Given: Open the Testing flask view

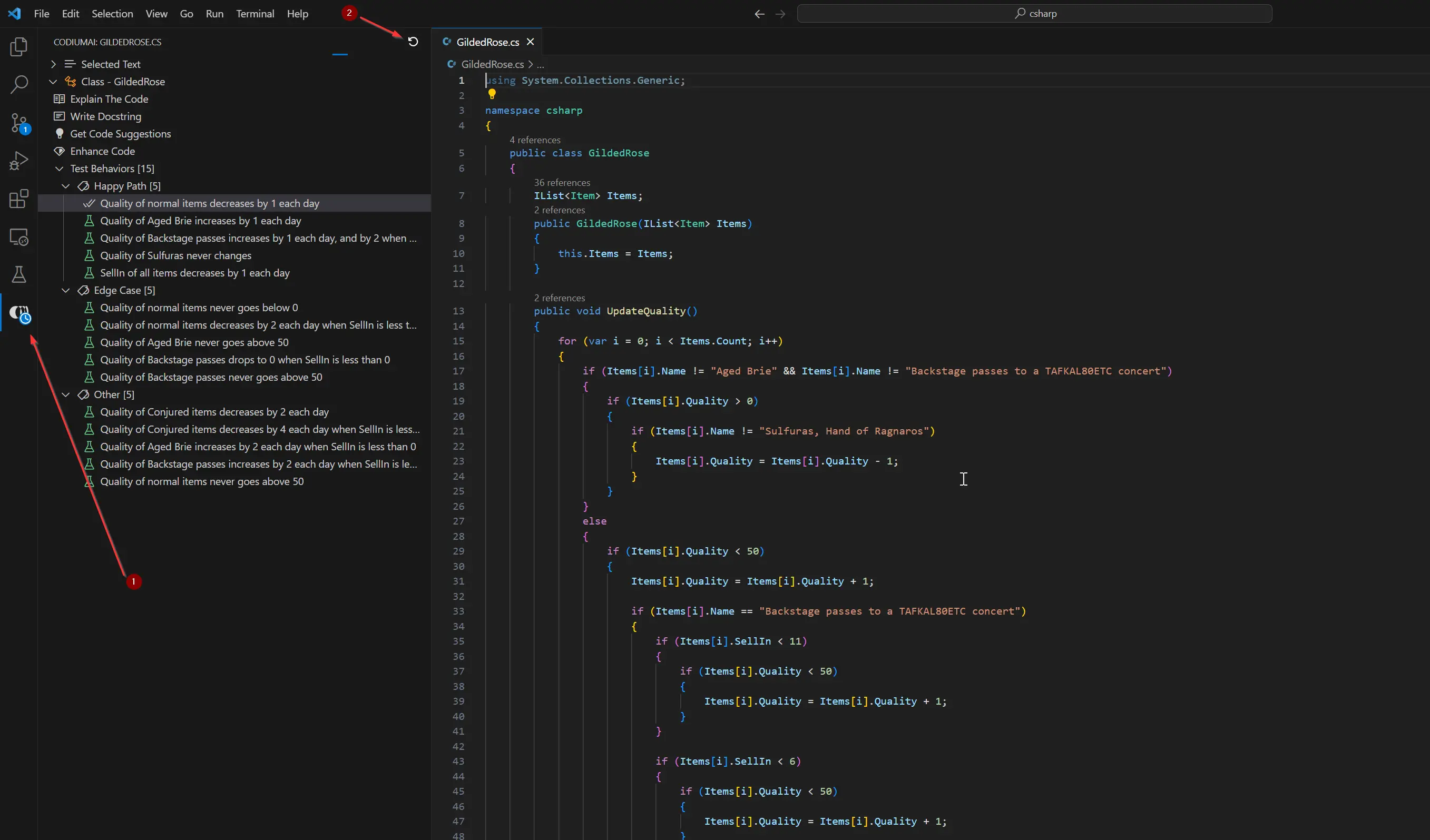Looking at the screenshot, I should click(19, 275).
